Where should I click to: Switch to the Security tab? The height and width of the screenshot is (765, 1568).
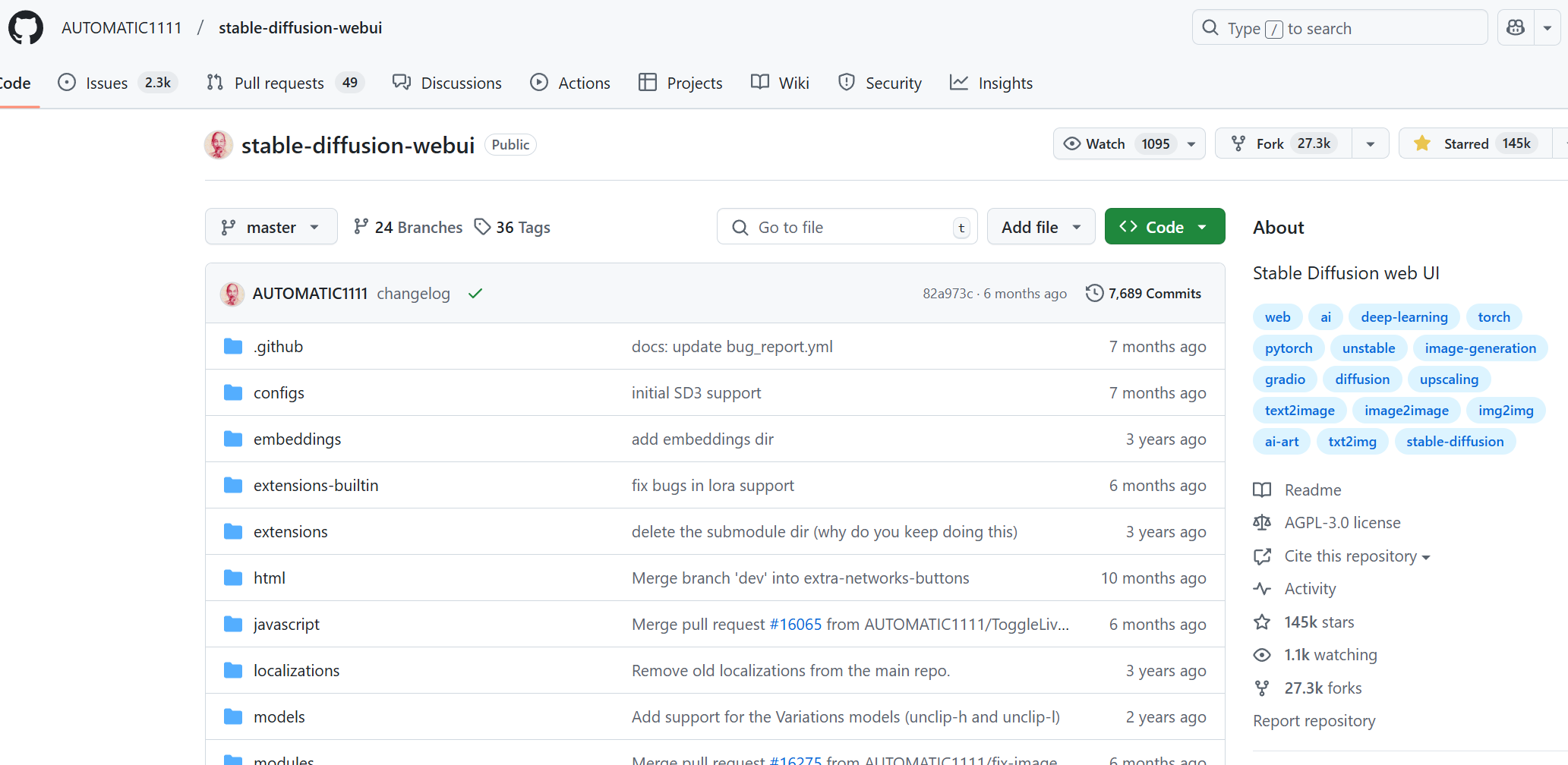tap(879, 83)
